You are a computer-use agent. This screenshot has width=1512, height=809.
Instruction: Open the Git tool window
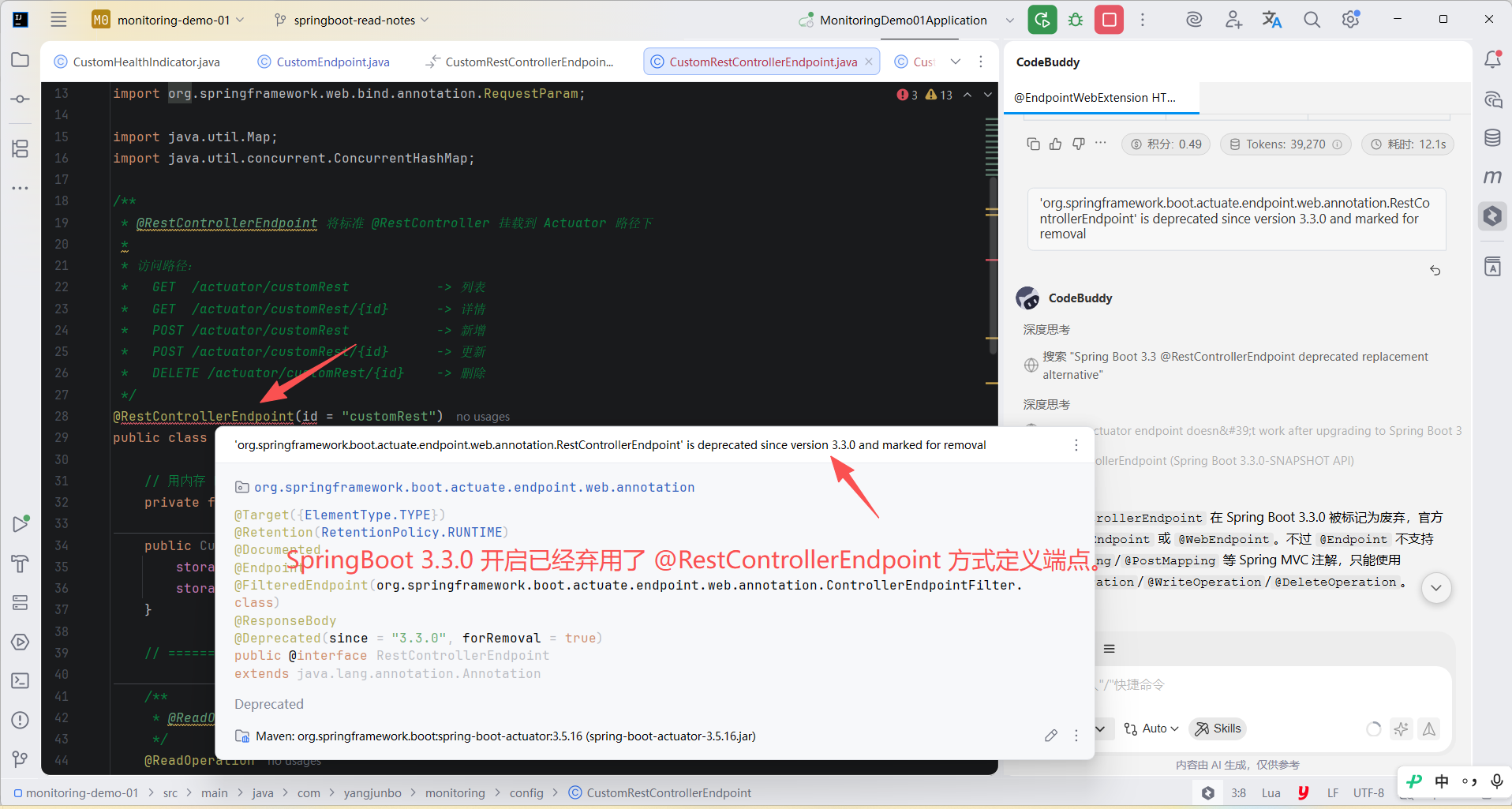[21, 759]
